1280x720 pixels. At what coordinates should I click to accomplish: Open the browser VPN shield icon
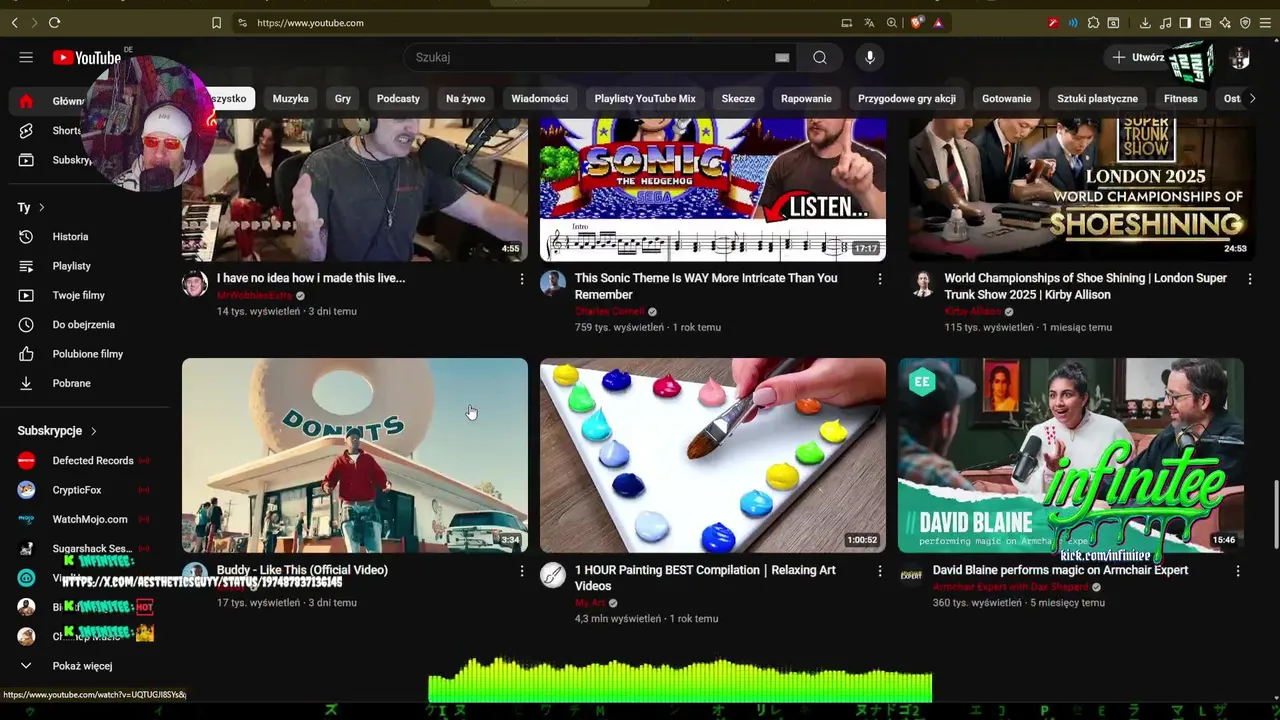pos(1245,22)
